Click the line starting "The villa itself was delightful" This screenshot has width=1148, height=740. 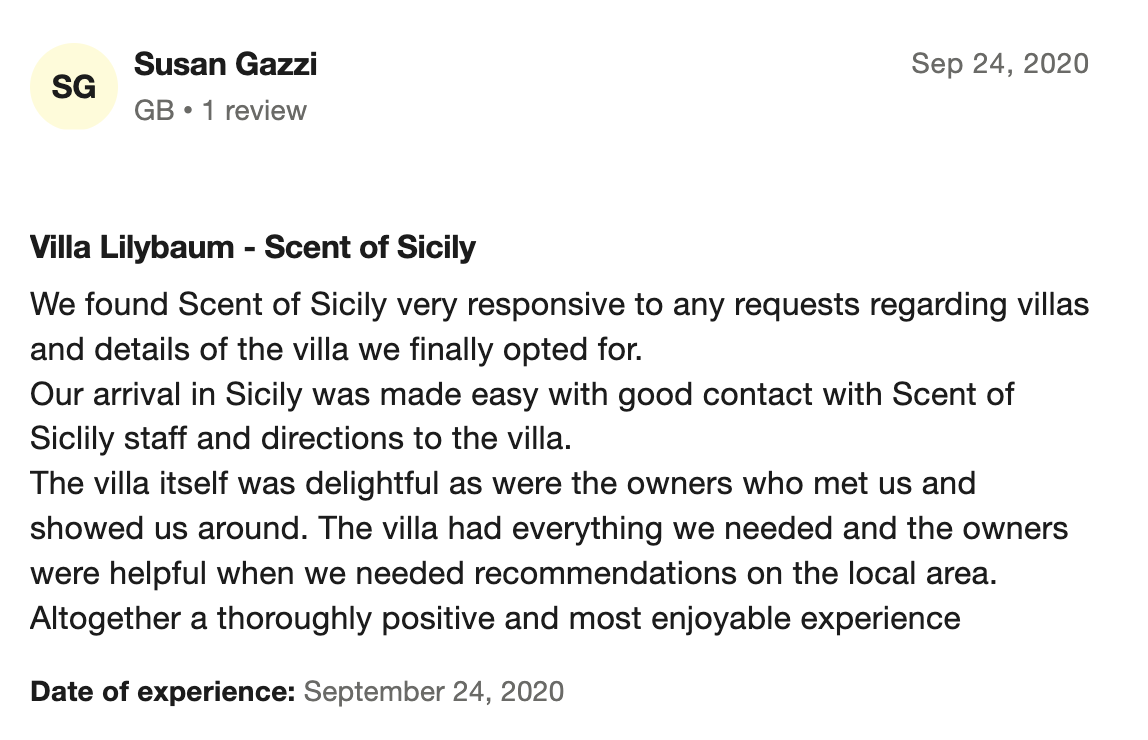click(502, 484)
